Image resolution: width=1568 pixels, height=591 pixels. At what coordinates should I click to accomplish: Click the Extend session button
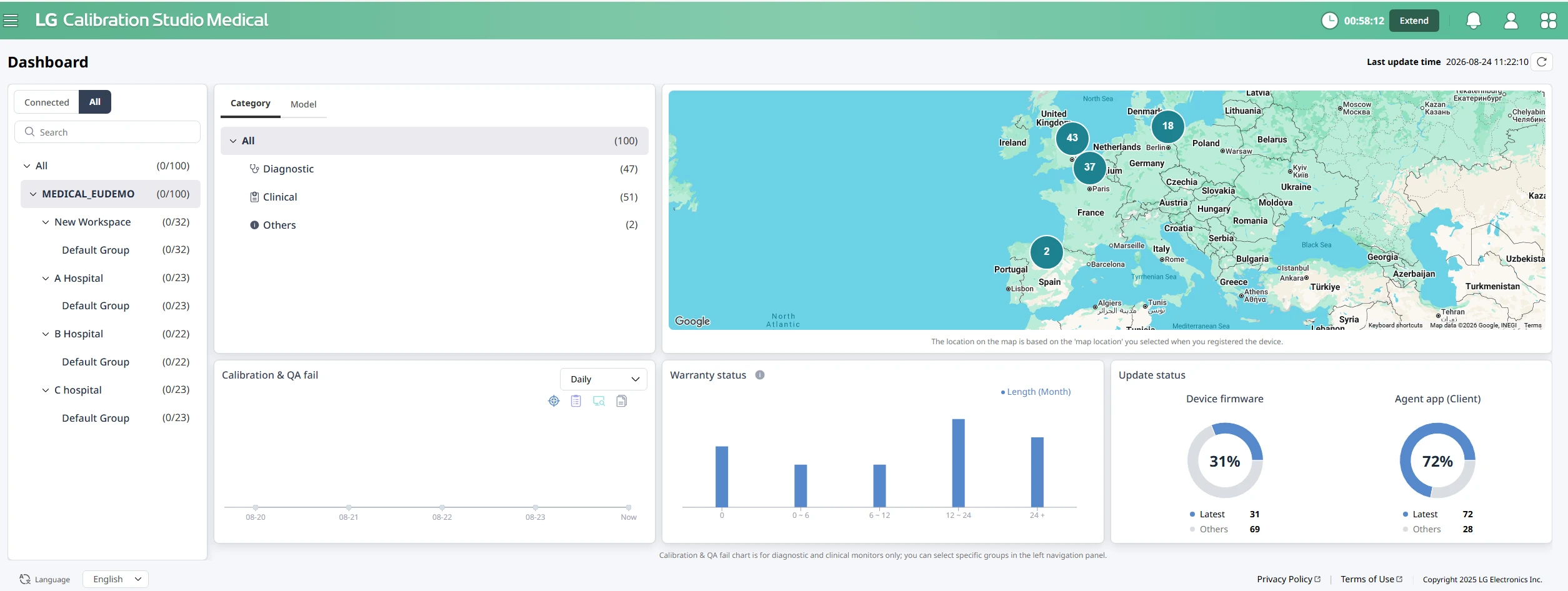[1414, 21]
